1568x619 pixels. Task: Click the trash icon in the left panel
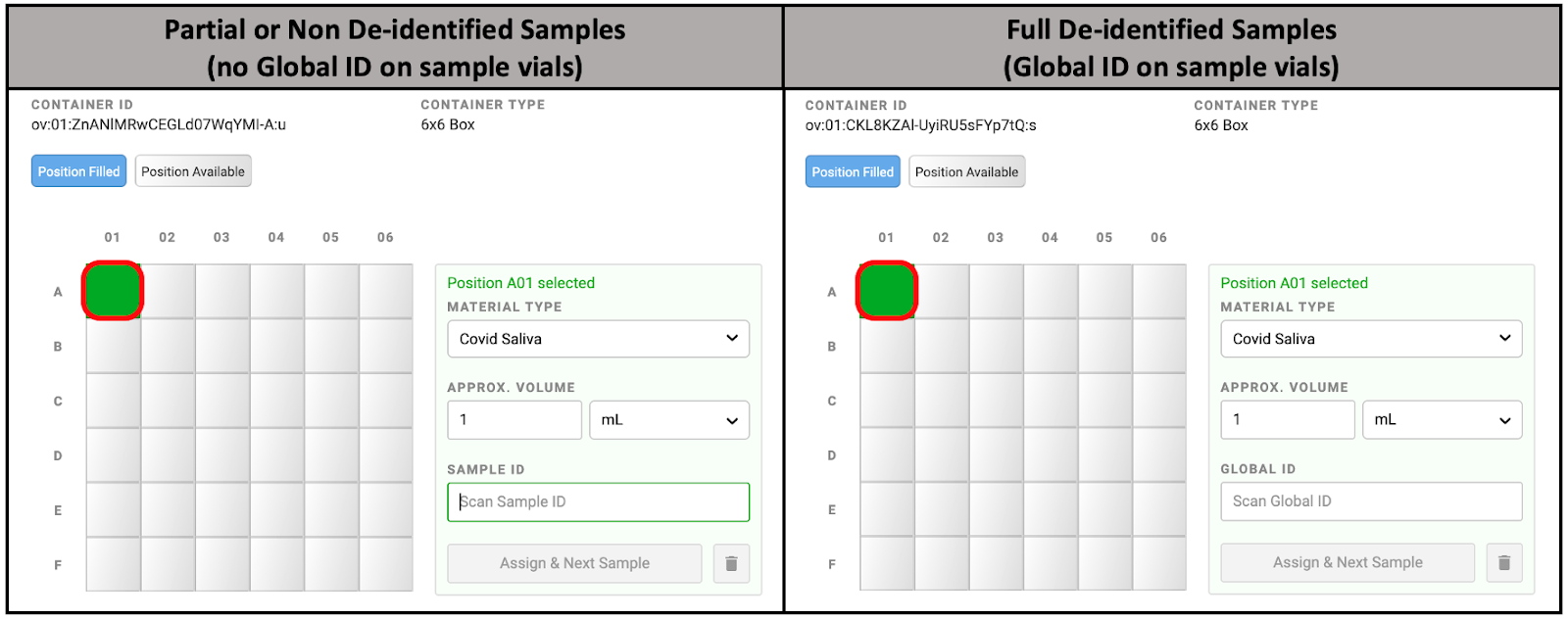pyautogui.click(x=731, y=563)
